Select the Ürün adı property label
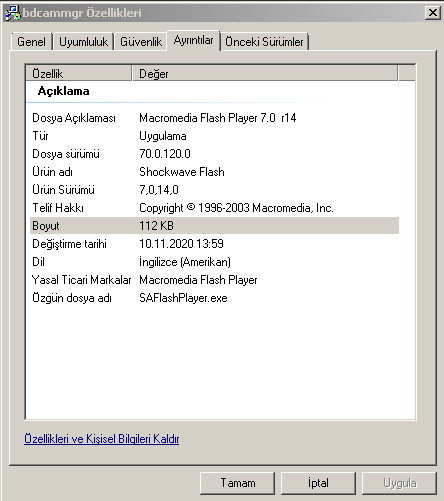The image size is (444, 501). (x=52, y=172)
